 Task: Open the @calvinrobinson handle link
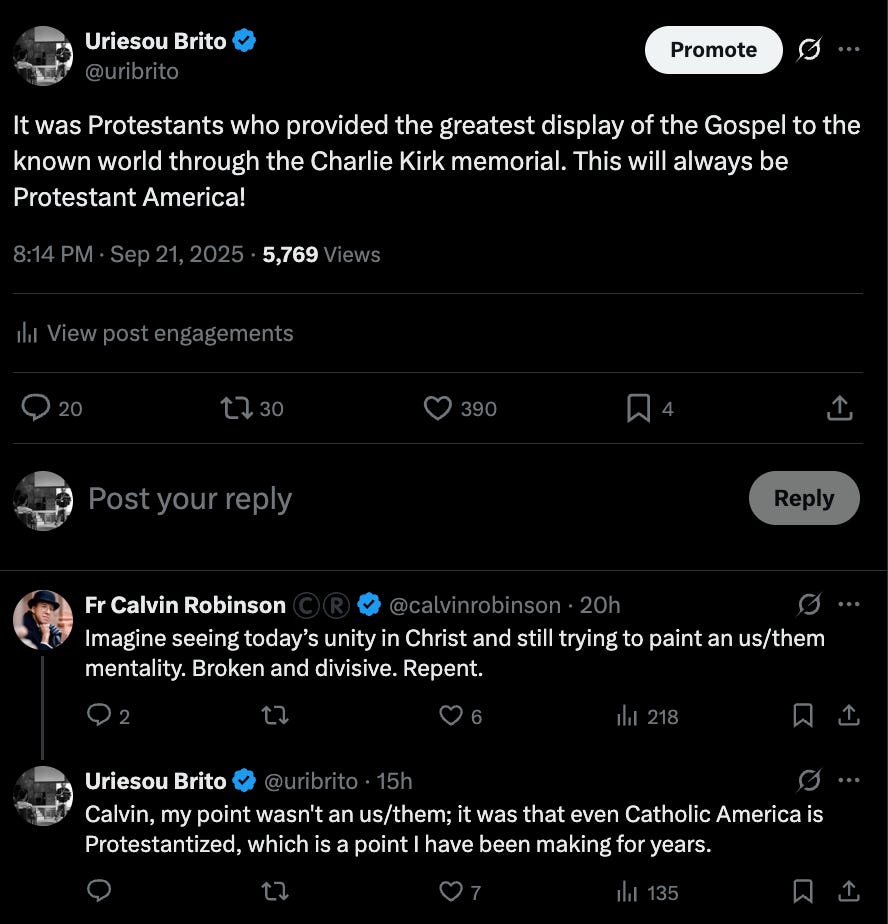(474, 605)
